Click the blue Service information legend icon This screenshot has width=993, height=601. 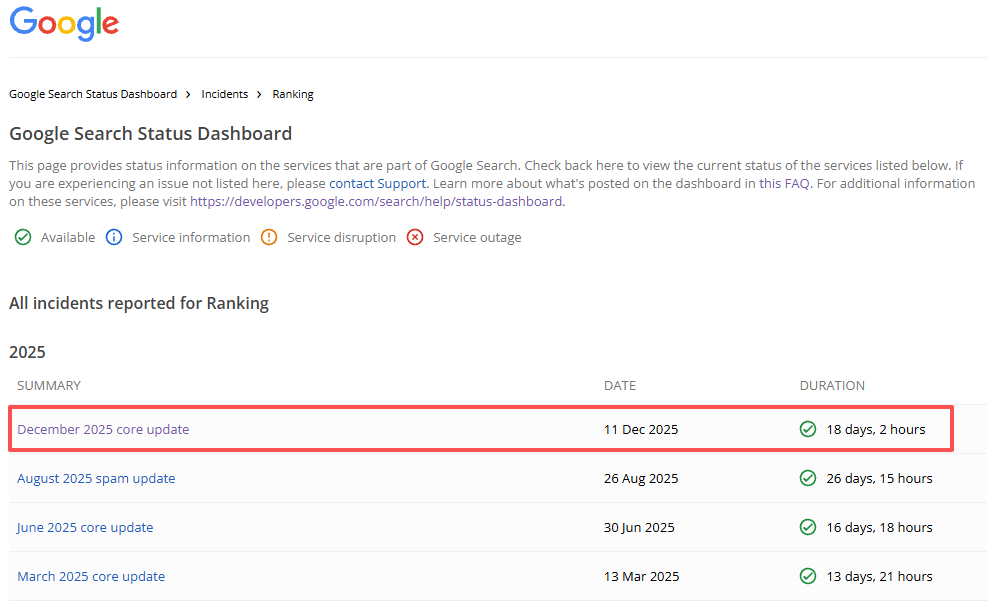pos(114,237)
